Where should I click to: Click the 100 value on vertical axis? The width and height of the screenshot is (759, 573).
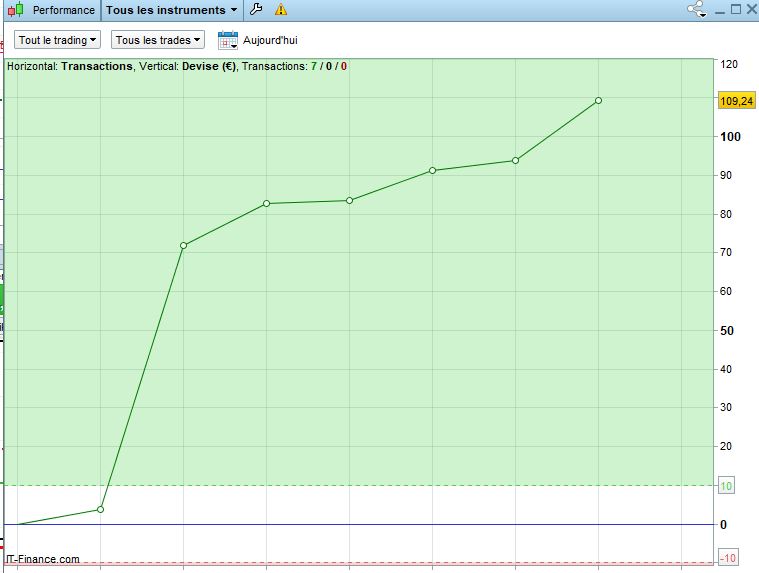pos(730,137)
